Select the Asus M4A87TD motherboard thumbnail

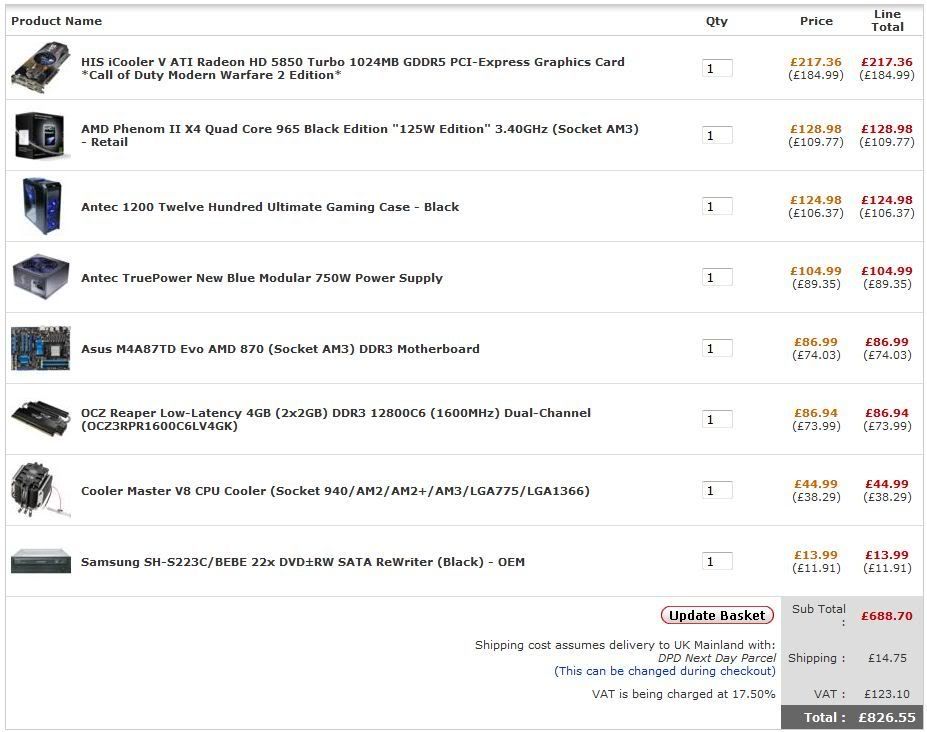41,348
